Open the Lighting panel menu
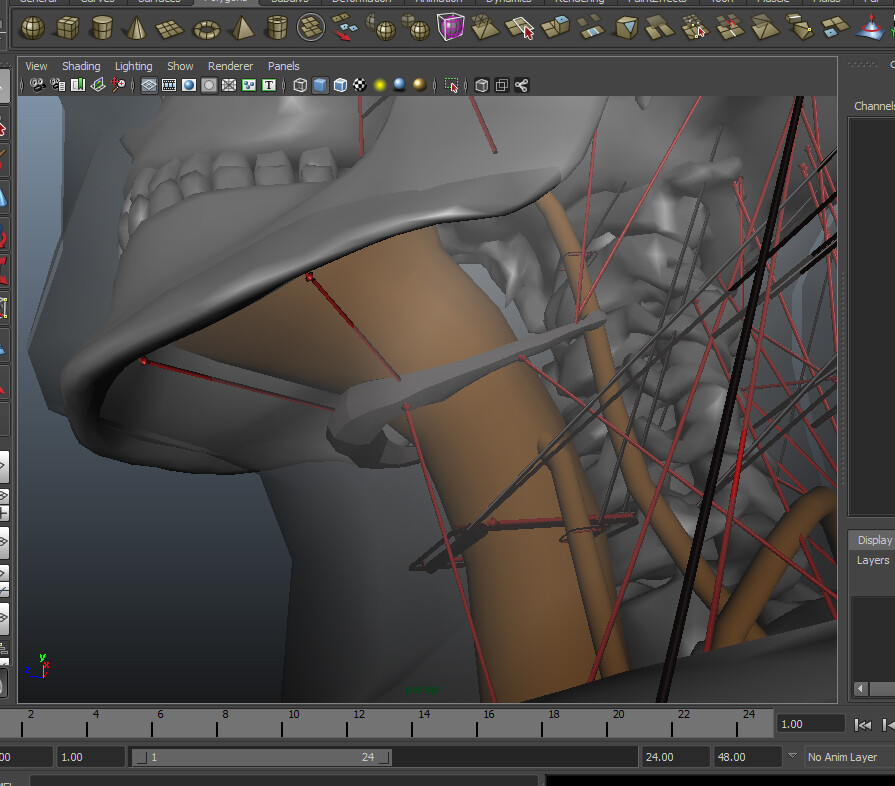 coord(133,66)
